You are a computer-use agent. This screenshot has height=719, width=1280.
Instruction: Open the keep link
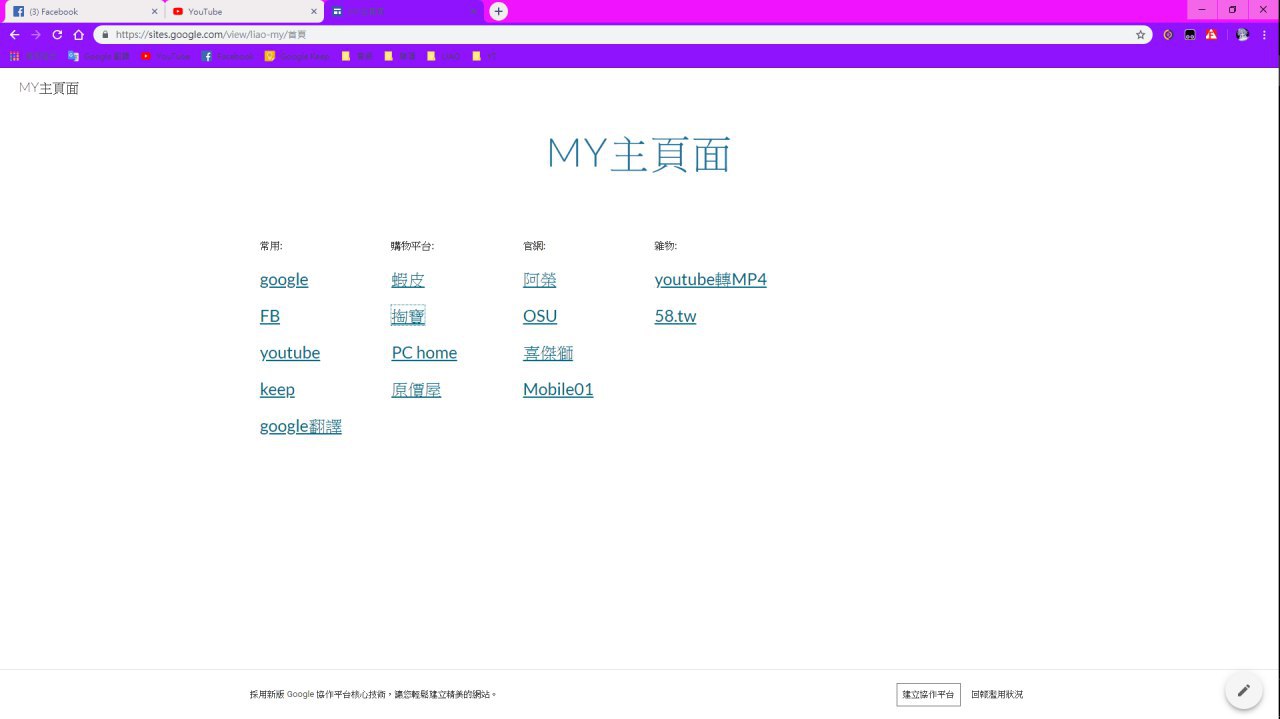[x=277, y=390]
